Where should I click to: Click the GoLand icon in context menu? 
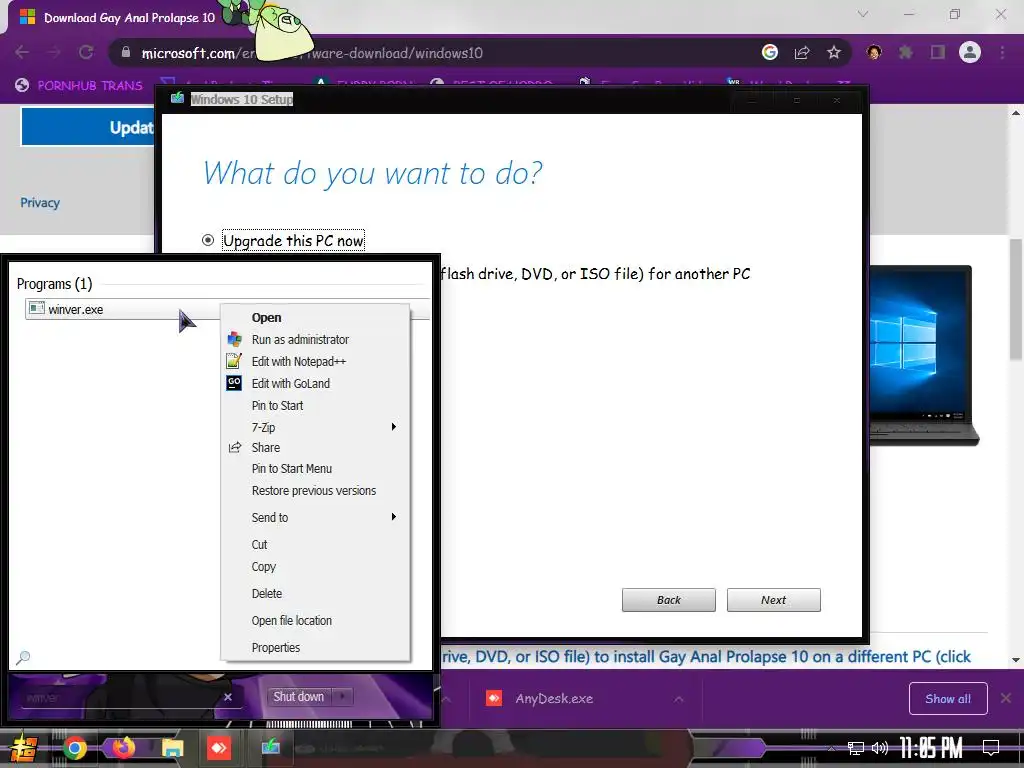(234, 383)
